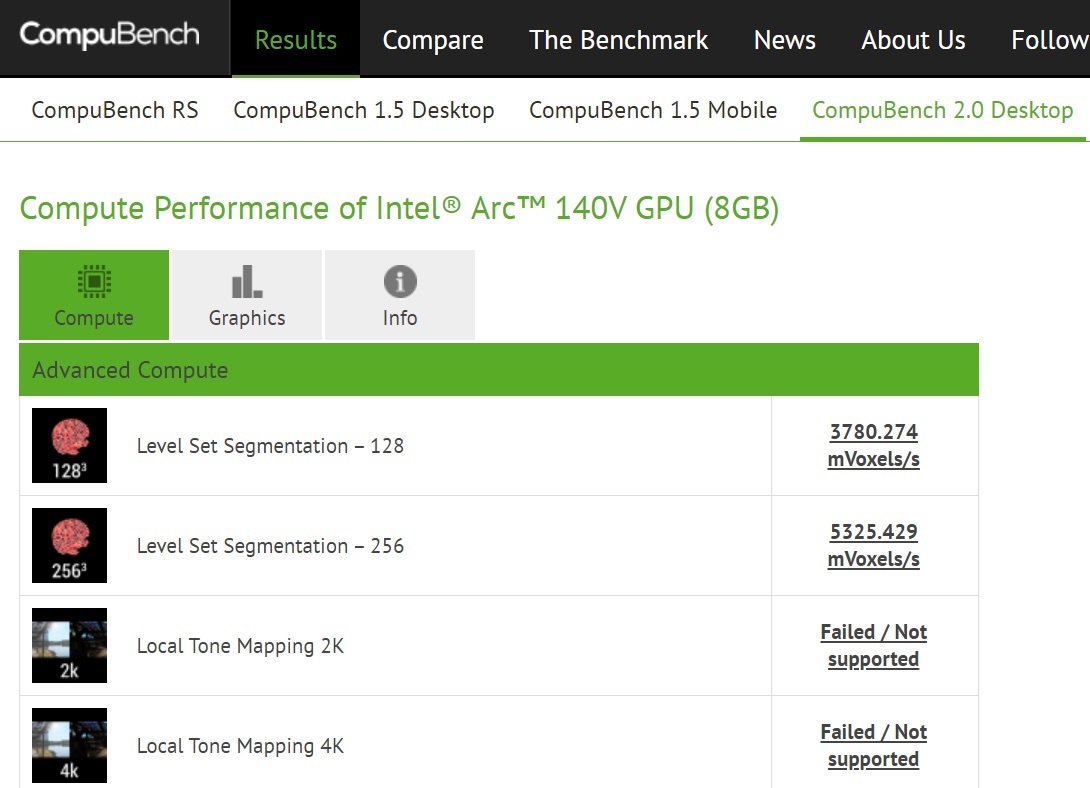Open the Results menu item
1090x788 pixels.
295,40
